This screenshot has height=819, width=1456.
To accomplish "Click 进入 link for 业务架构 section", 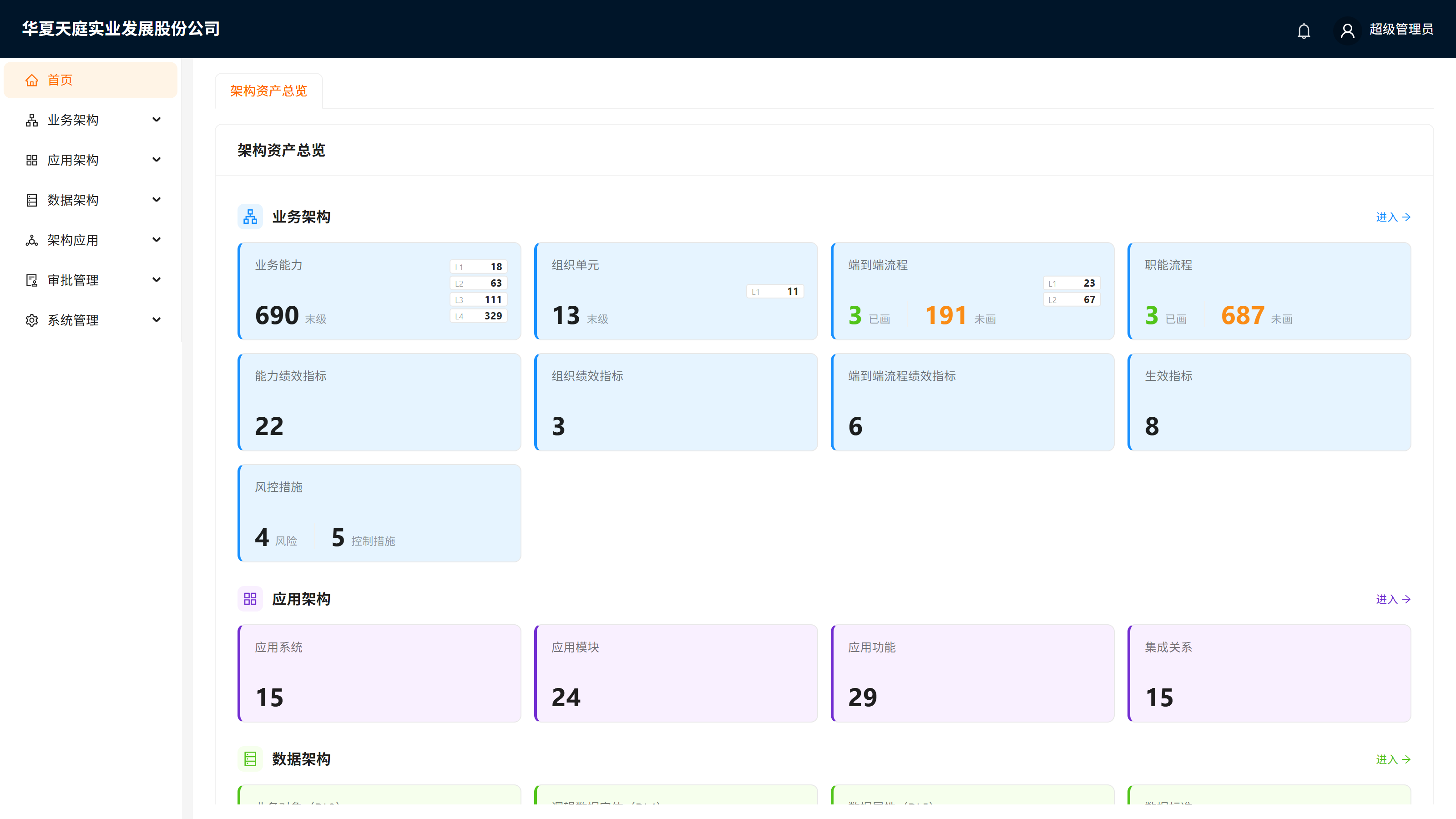I will coord(1393,217).
